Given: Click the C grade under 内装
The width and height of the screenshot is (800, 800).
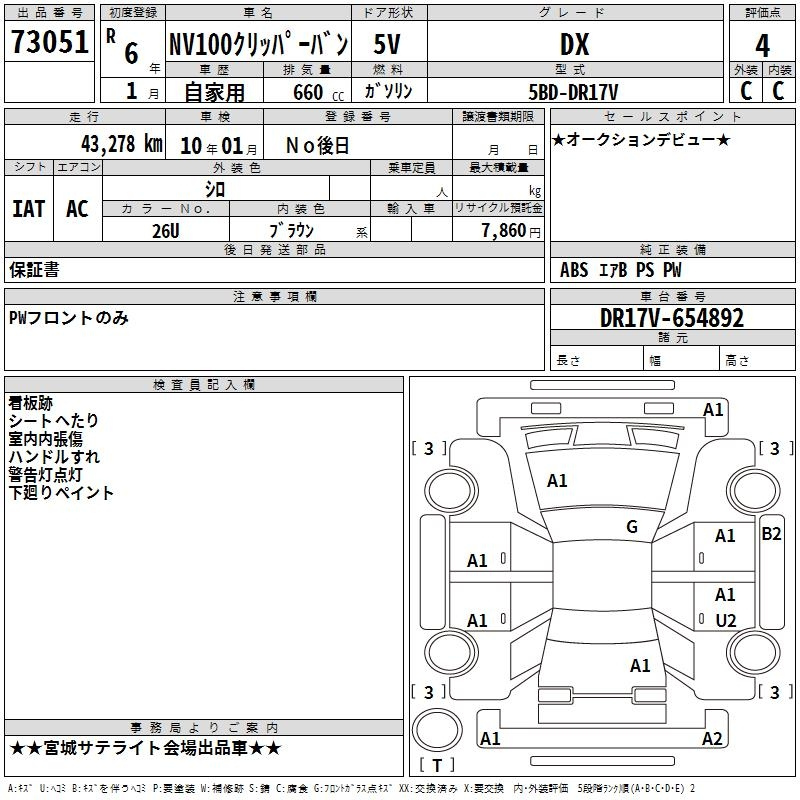Looking at the screenshot, I should [x=778, y=91].
